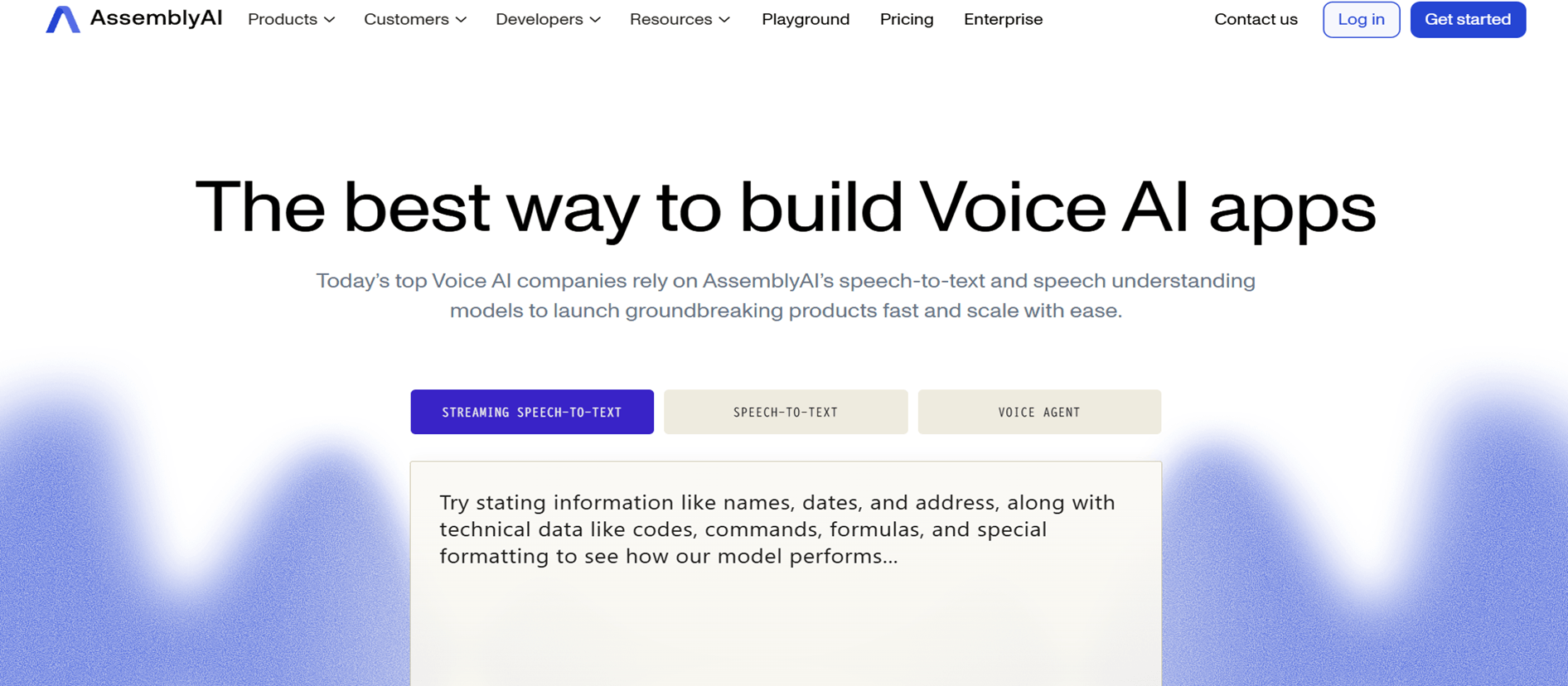Image resolution: width=1568 pixels, height=686 pixels.
Task: Switch to the Speech-to-Text tab
Action: [x=786, y=412]
